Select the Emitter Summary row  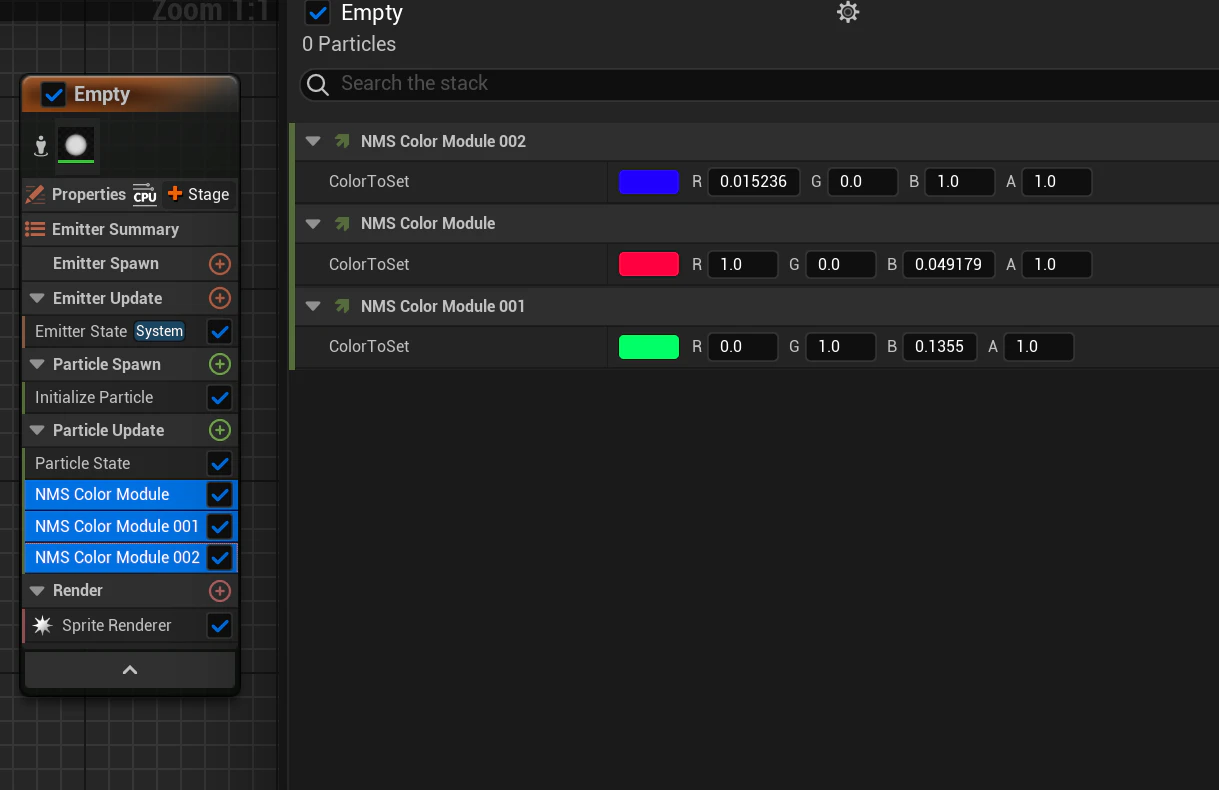(130, 229)
